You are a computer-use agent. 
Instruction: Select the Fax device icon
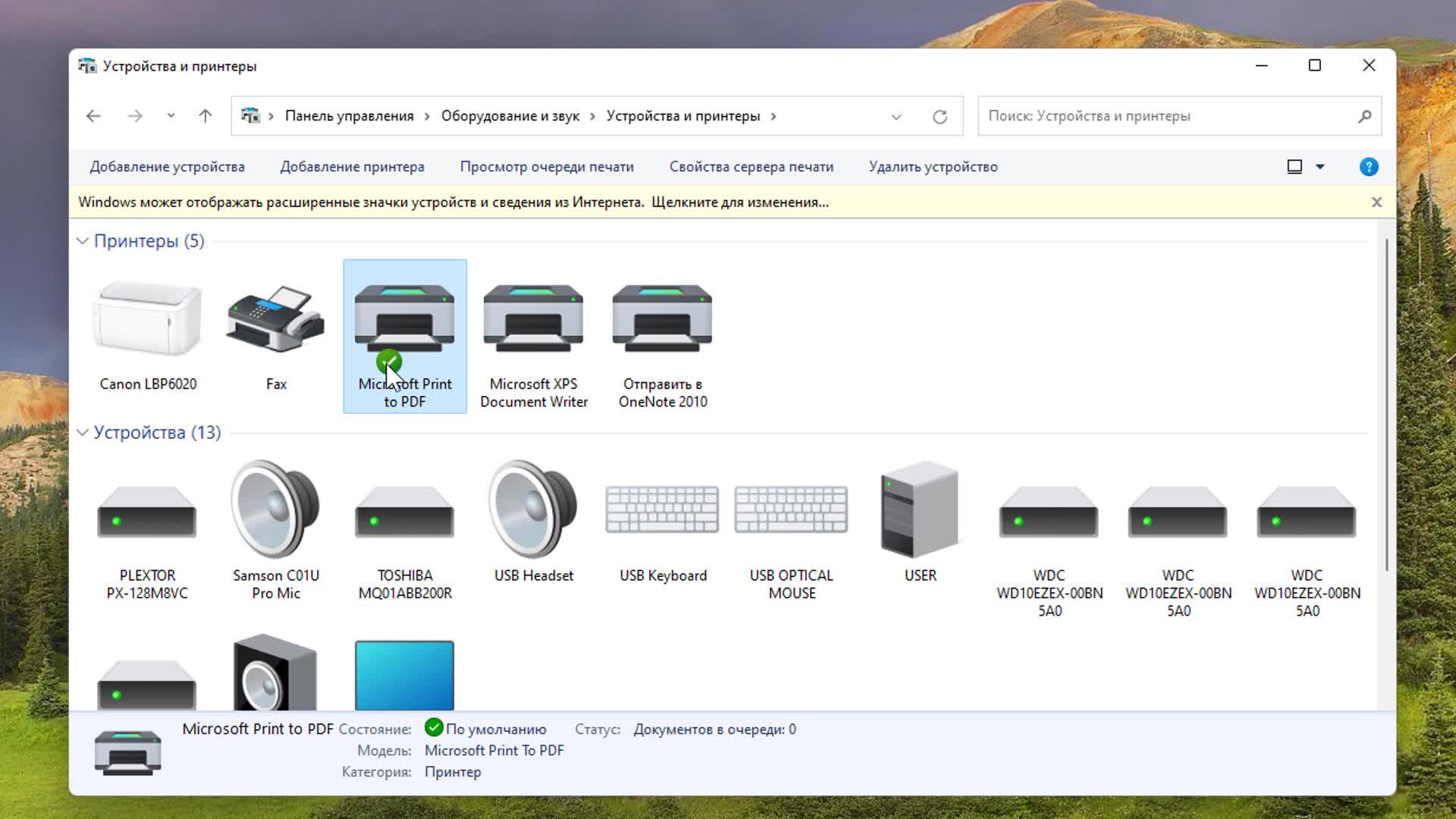click(x=276, y=318)
